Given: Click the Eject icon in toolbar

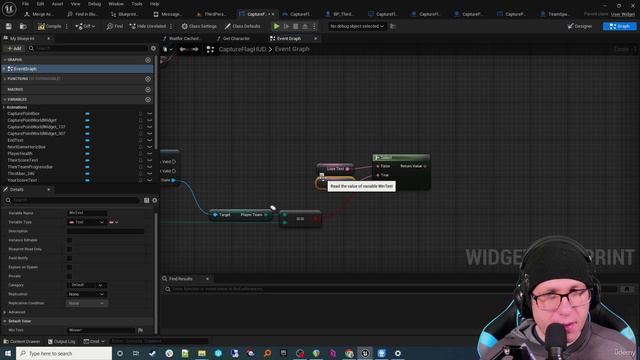Looking at the screenshot, I should click(305, 26).
